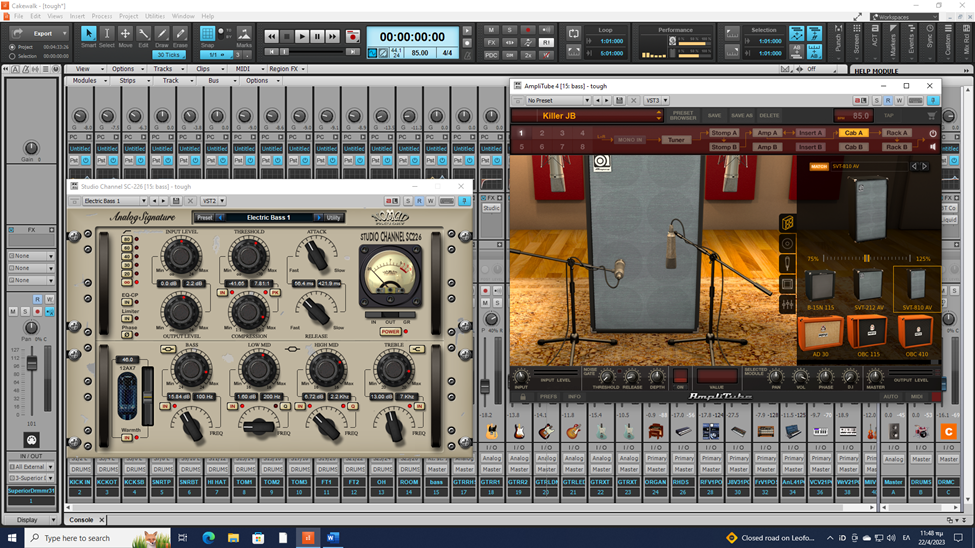975x548 pixels.
Task: Arm the transport record button
Action: (353, 37)
